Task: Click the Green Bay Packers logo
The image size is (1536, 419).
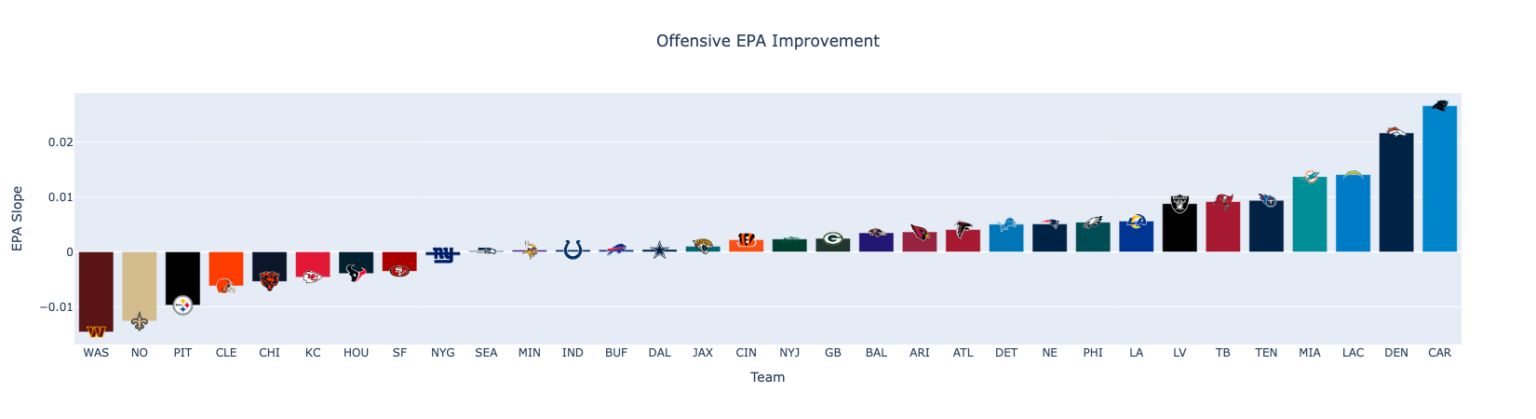Action: pos(833,239)
